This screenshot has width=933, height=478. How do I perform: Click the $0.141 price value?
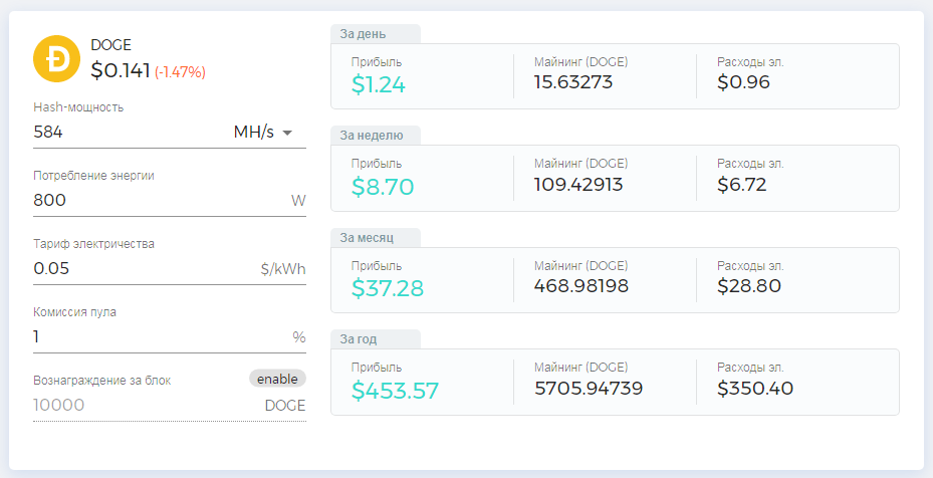point(120,70)
